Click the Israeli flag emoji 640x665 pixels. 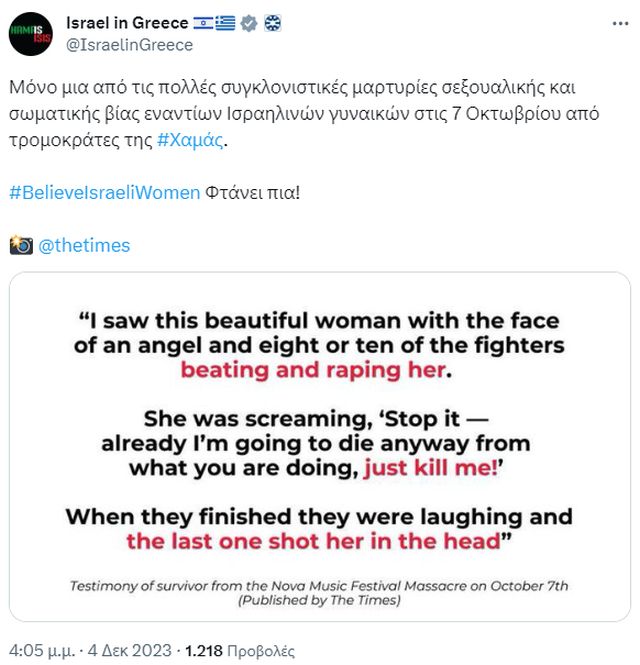coord(202,23)
